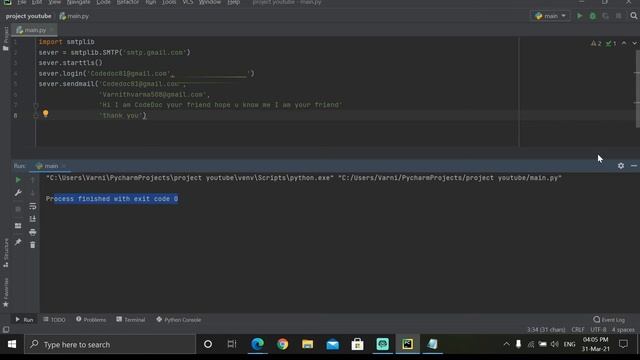Click the editor vertical scrollbar
The width and height of the screenshot is (640, 360).
[x=637, y=90]
